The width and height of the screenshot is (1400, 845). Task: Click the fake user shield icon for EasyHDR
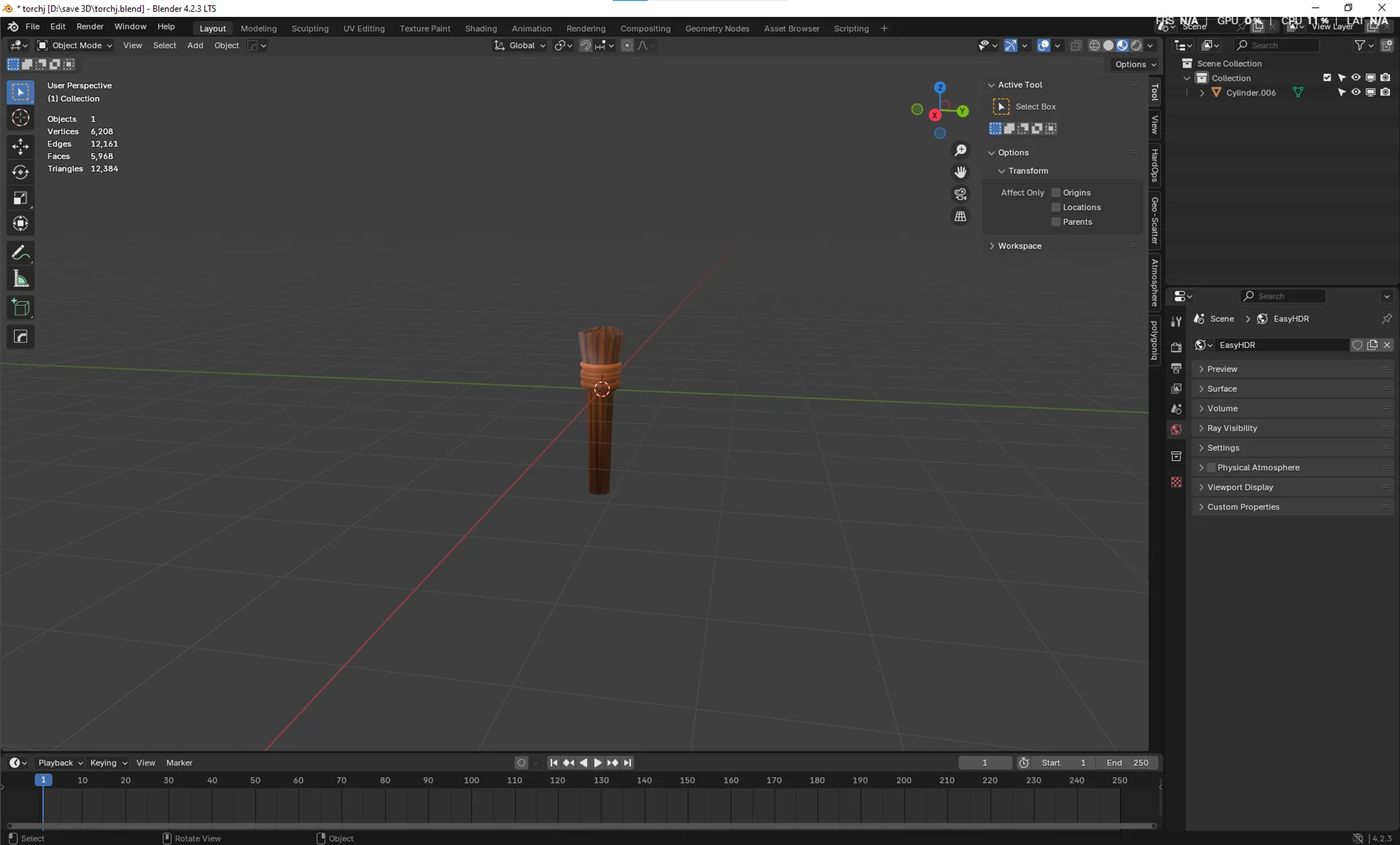1357,345
